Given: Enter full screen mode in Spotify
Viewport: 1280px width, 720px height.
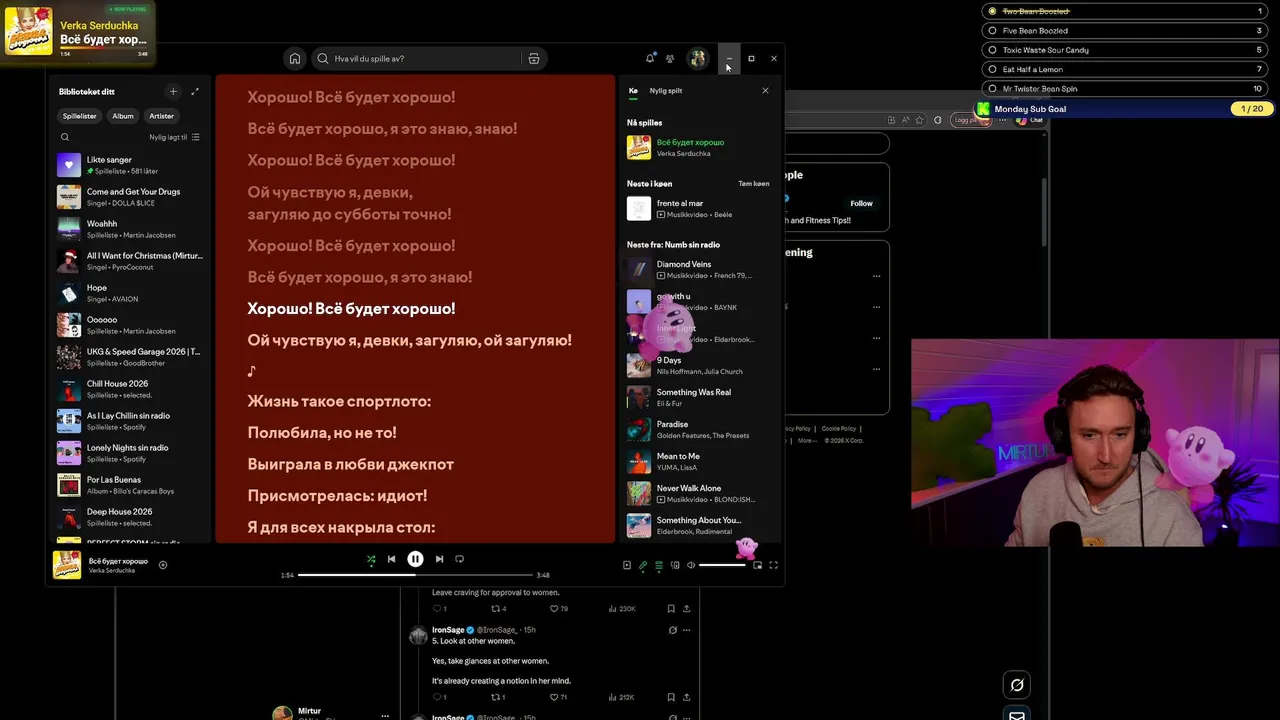Looking at the screenshot, I should click(x=773, y=565).
